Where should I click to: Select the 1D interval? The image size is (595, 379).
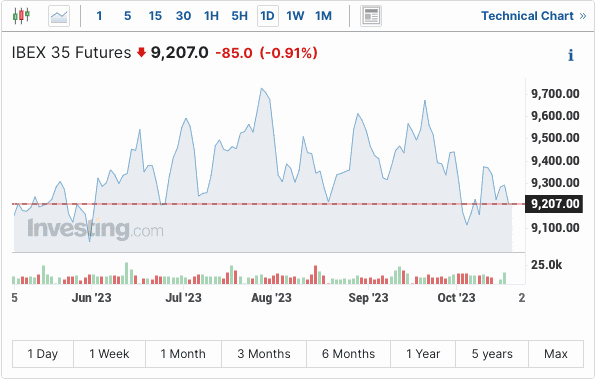click(268, 16)
